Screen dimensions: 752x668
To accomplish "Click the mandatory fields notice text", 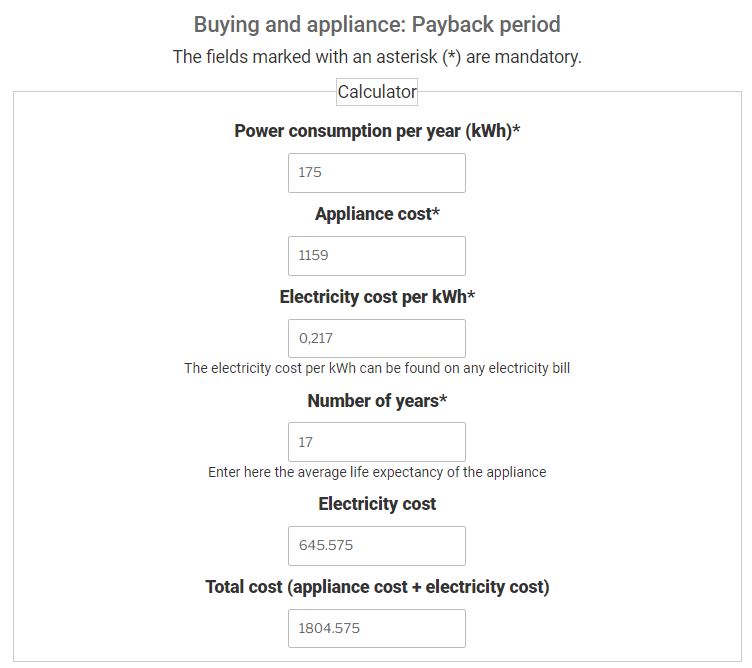I will (x=377, y=57).
